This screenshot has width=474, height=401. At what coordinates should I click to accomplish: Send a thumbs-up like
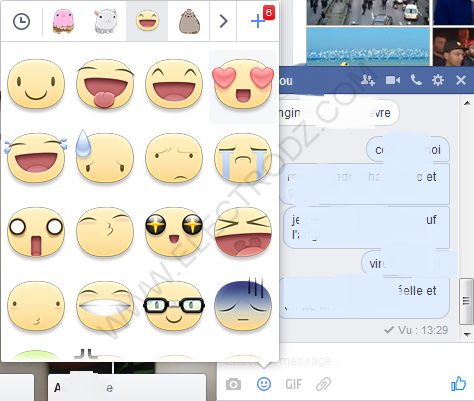pos(458,384)
